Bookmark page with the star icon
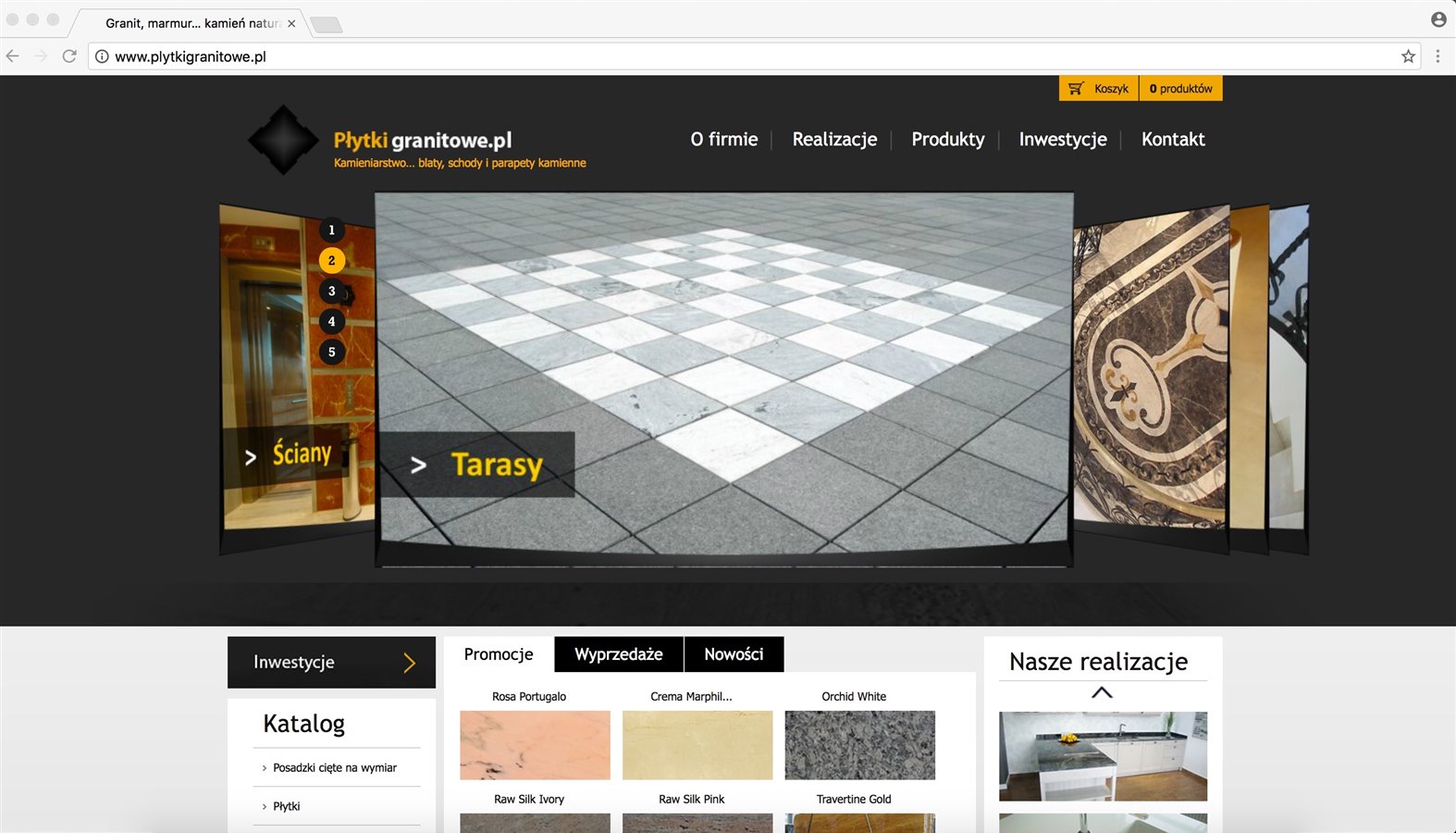The width and height of the screenshot is (1456, 833). 1408,56
